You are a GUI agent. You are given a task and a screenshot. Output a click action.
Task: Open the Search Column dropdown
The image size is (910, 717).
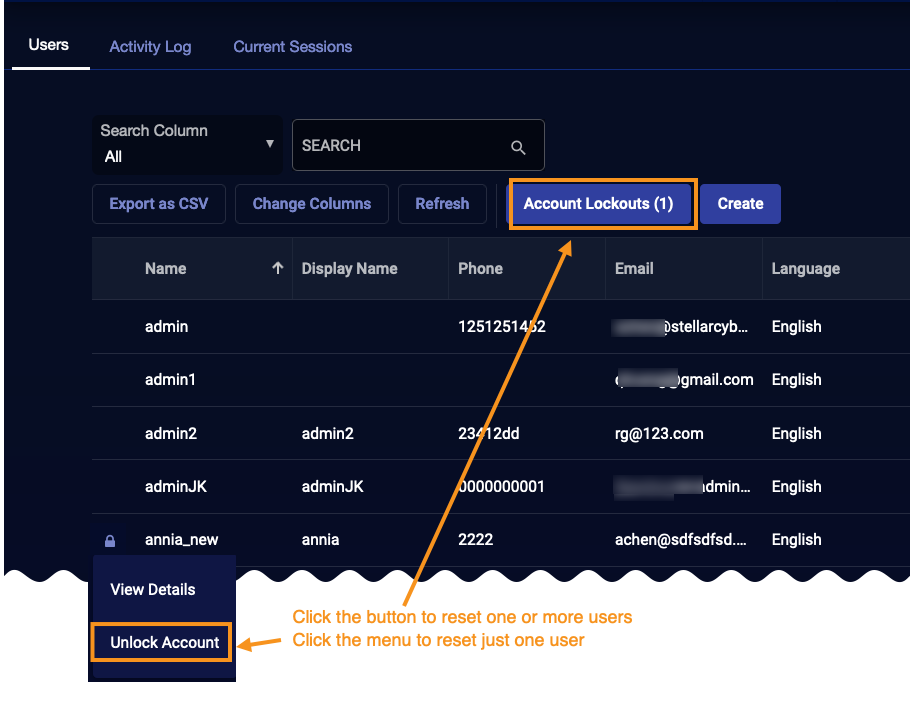(187, 145)
